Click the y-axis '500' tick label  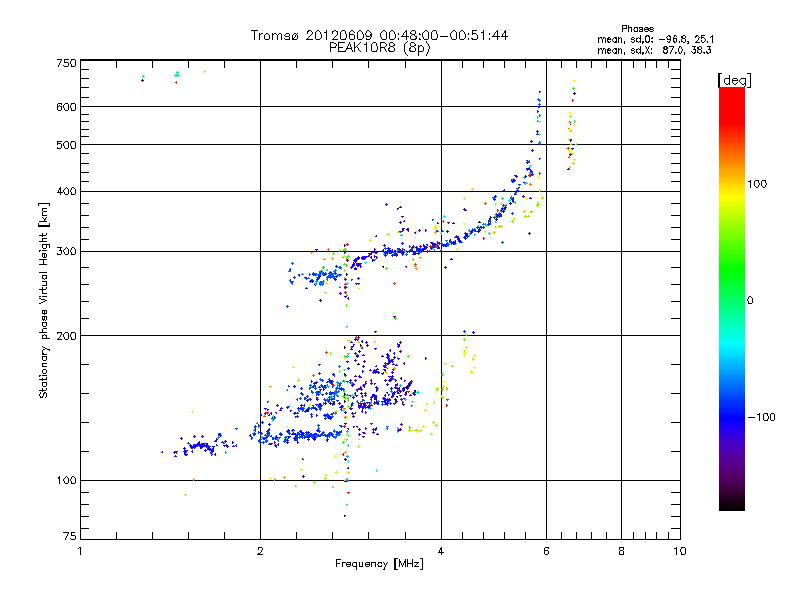[66, 145]
